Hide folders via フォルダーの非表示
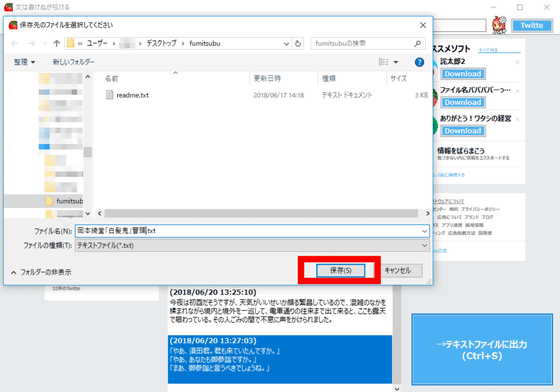Screen dimensions: 560x392 (x=41, y=272)
